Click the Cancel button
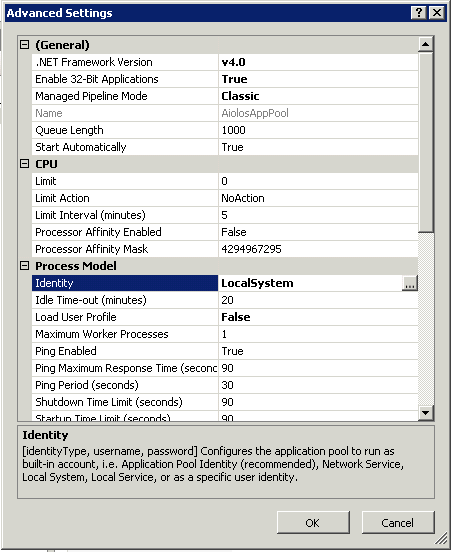This screenshot has height=552, width=451. 398,523
